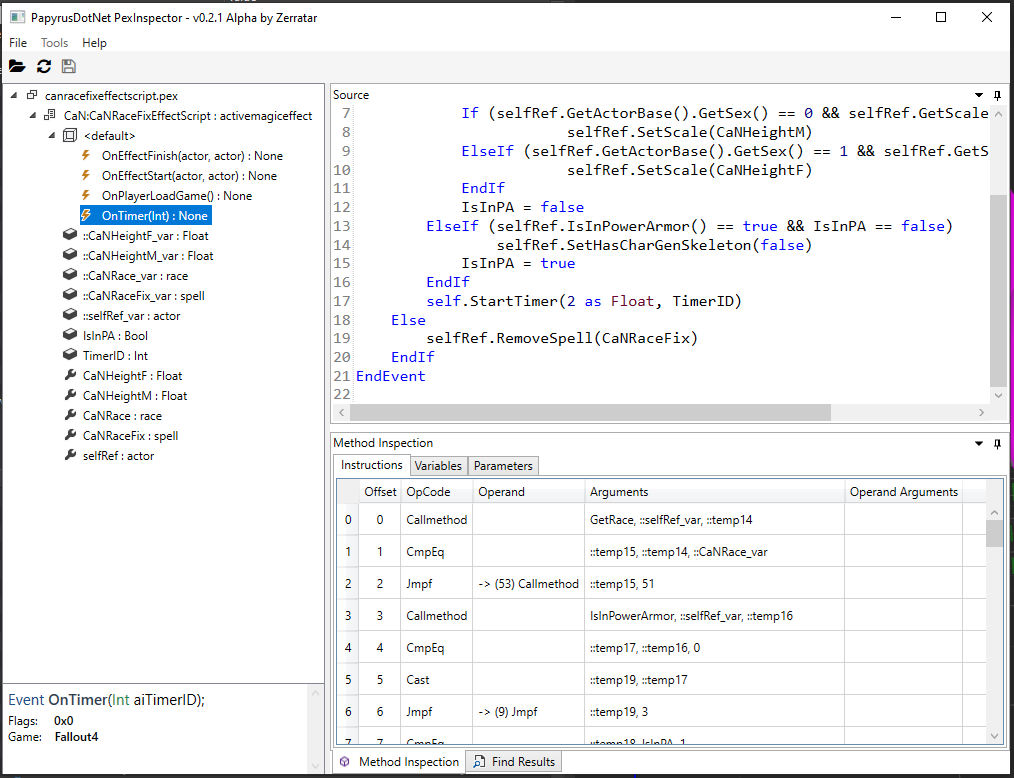Viewport: 1014px width, 778px height.
Task: Select the Method Inspection bottom tab
Action: [400, 762]
